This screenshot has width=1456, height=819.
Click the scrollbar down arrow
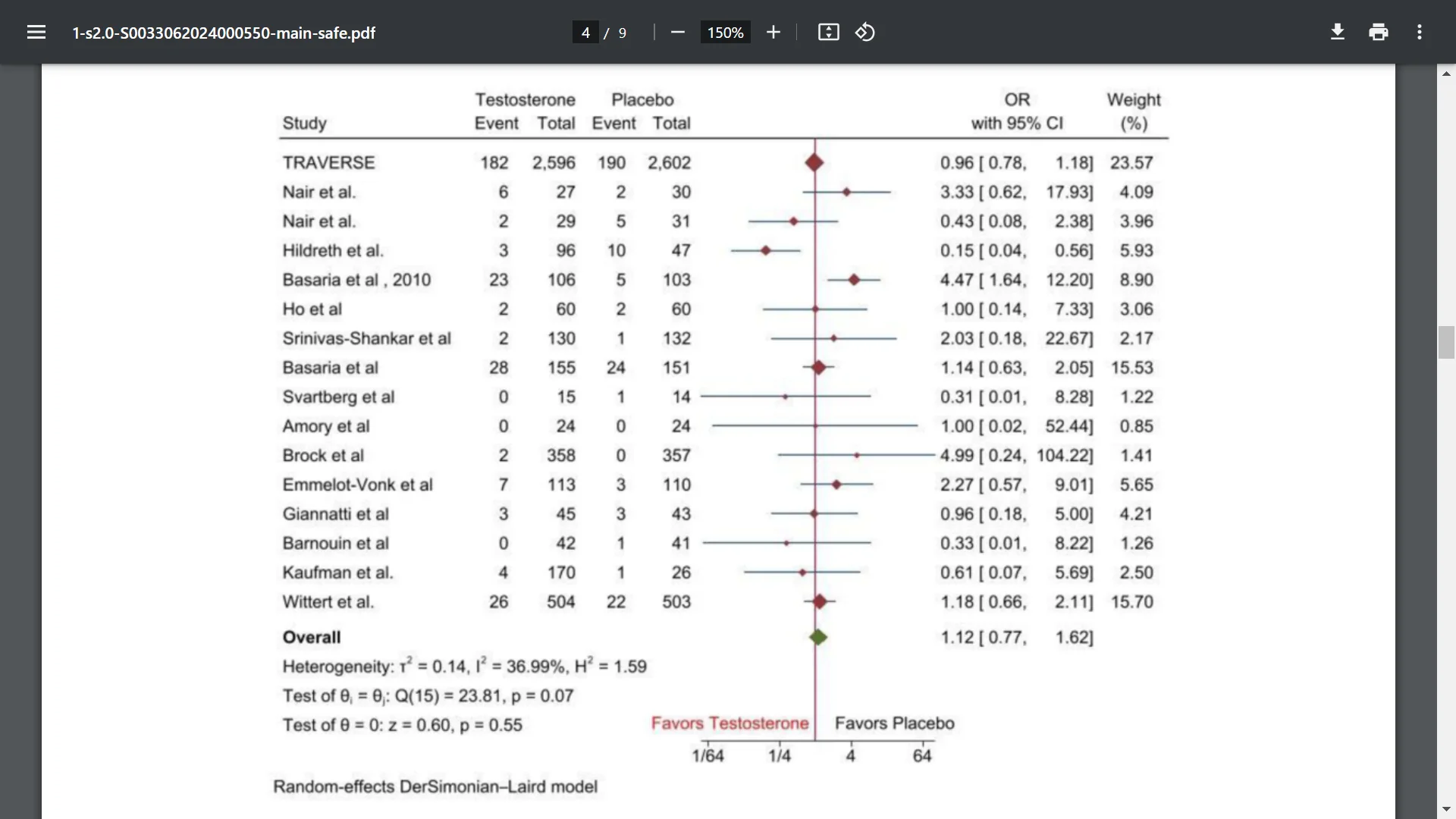1446,810
